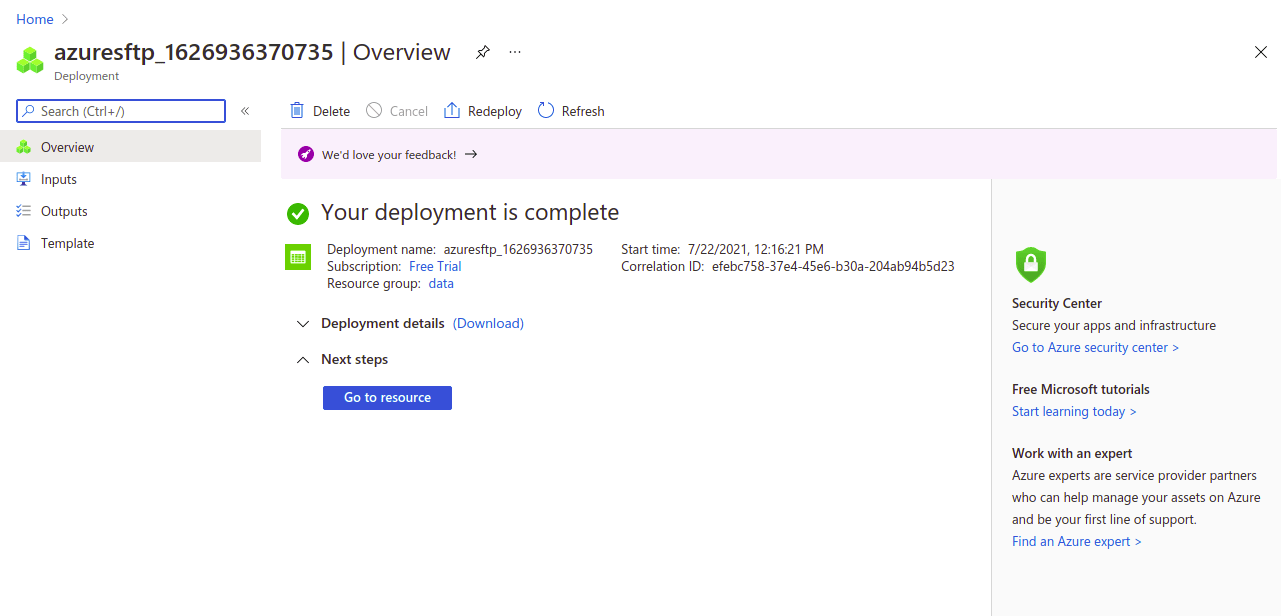Collapse the left navigation menu

(245, 111)
